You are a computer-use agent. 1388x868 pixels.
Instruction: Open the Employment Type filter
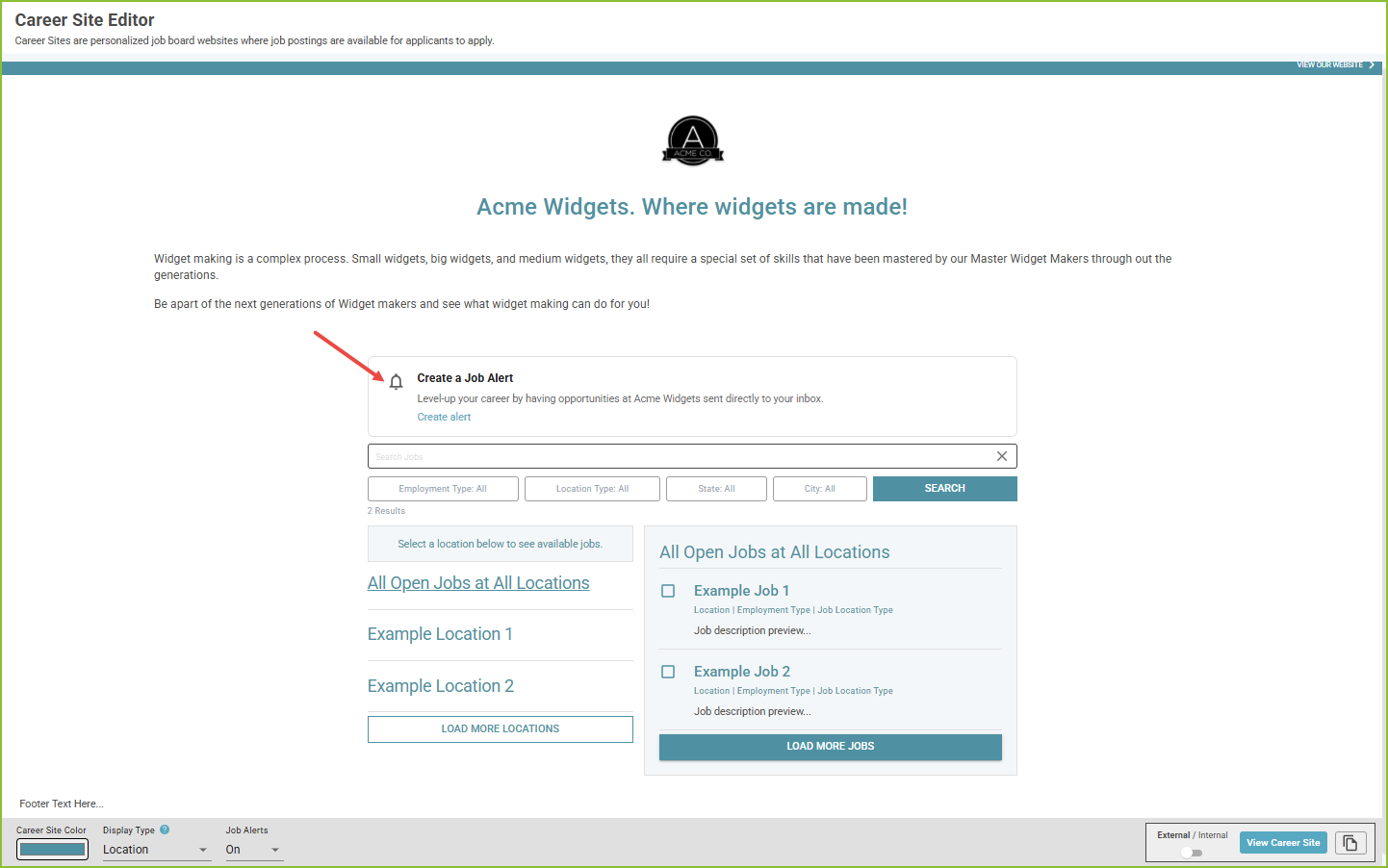443,489
